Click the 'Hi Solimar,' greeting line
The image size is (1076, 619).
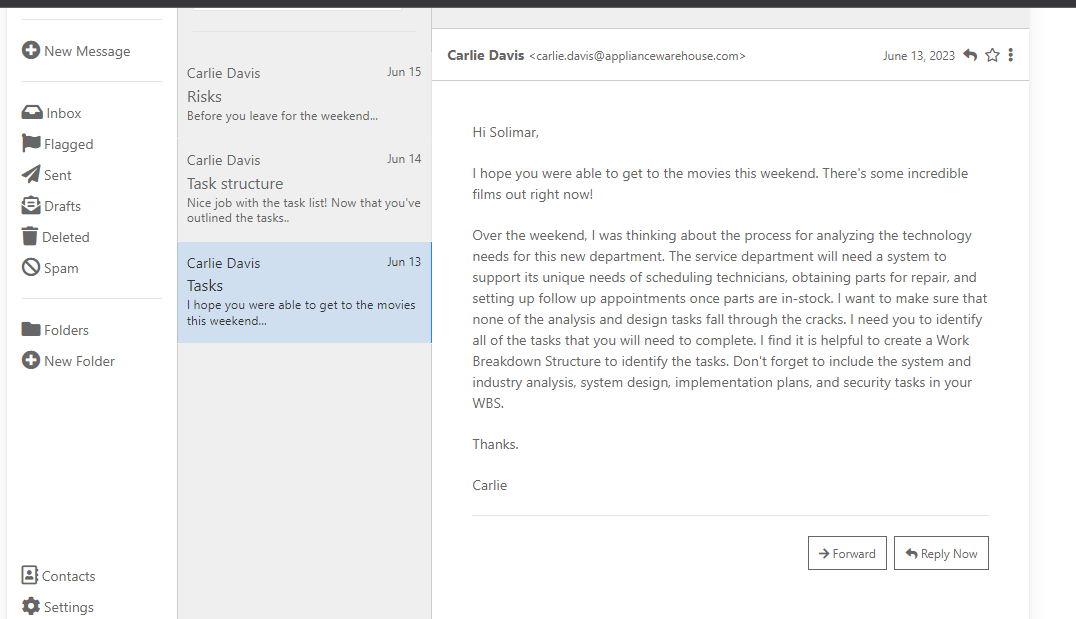pyautogui.click(x=506, y=132)
